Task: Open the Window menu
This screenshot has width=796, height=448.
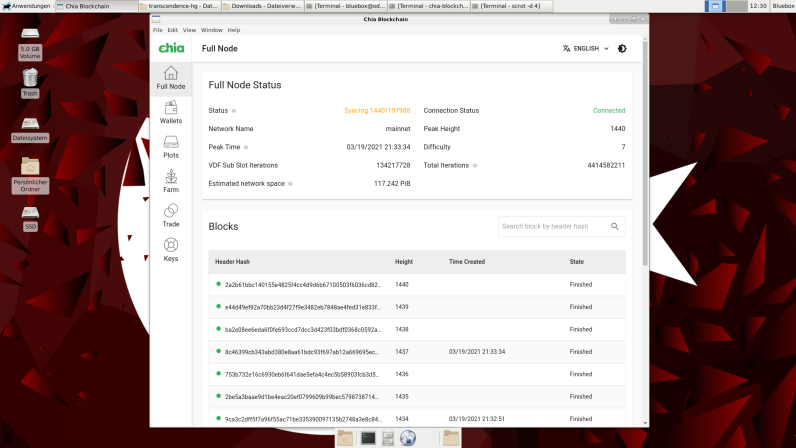Action: click(x=212, y=30)
